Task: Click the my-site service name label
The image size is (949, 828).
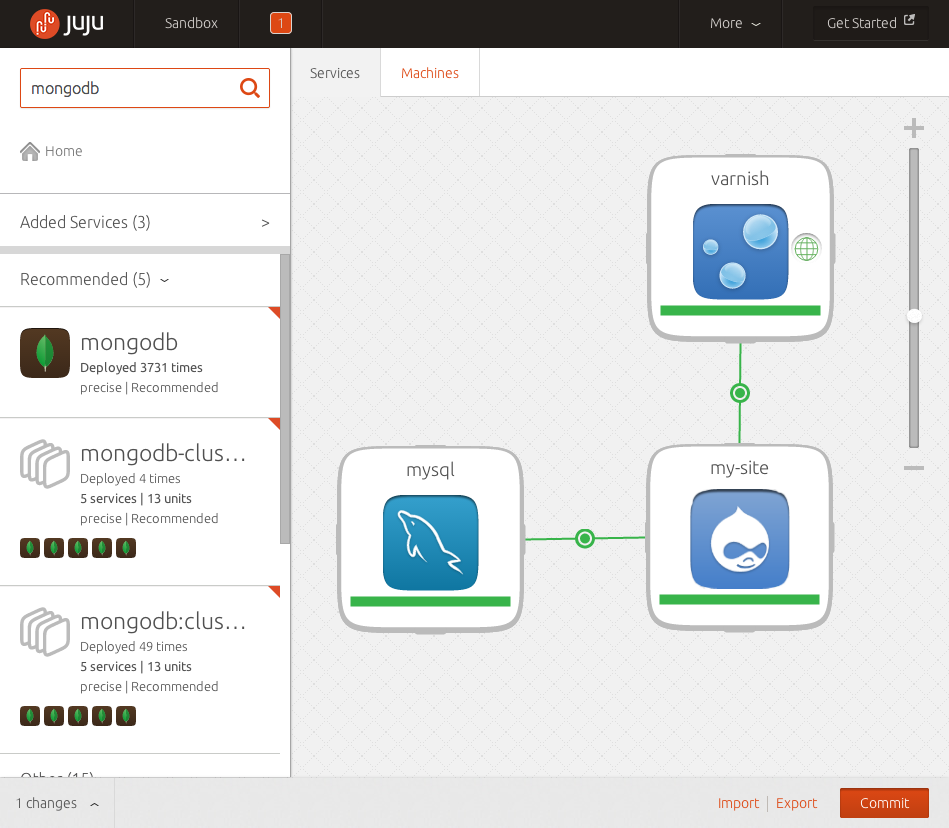Action: [740, 468]
